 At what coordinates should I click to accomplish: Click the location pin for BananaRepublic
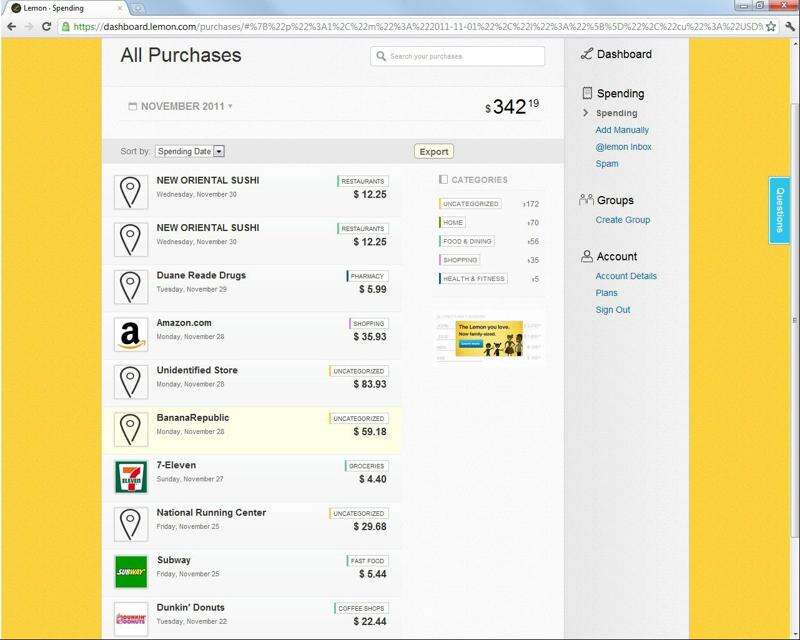click(x=131, y=429)
